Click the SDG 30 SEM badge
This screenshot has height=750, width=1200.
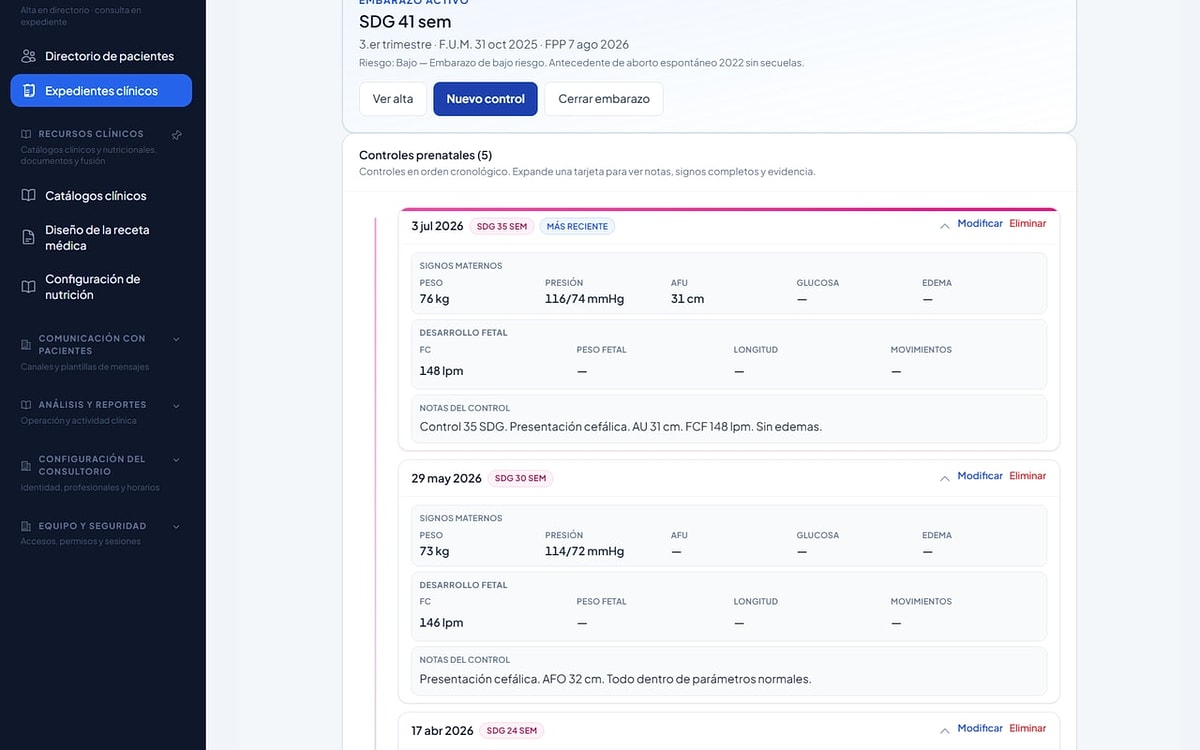click(521, 478)
